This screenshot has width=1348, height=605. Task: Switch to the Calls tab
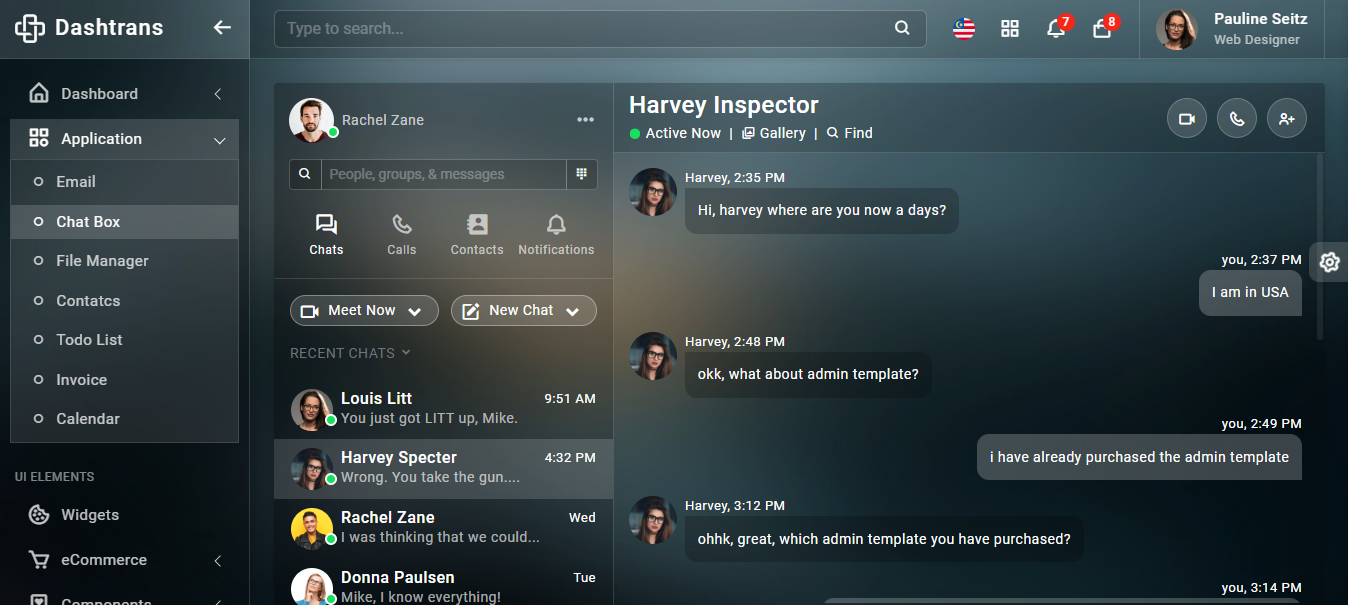coord(401,235)
